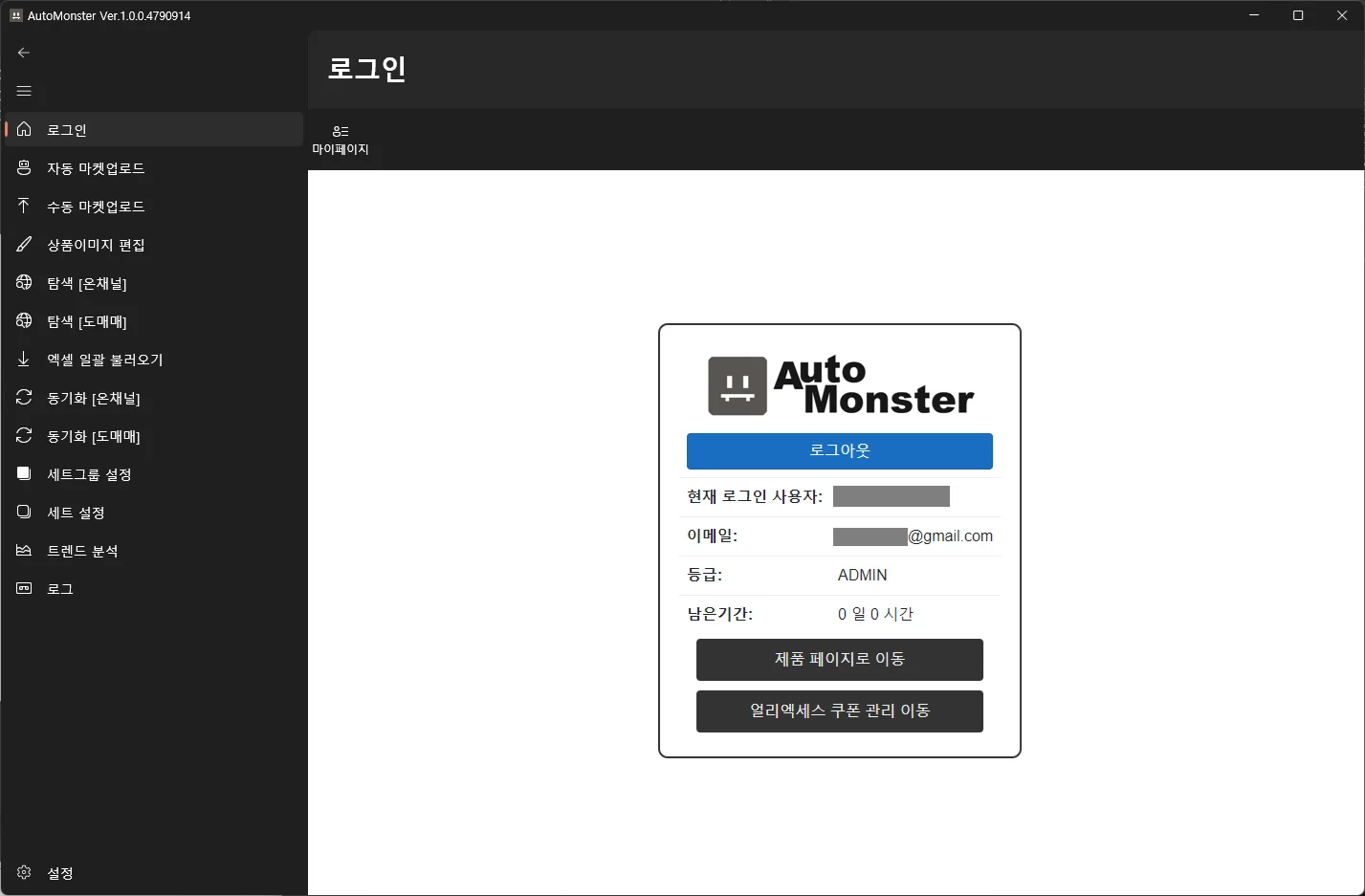Image resolution: width=1365 pixels, height=896 pixels.
Task: Click the icon for 세트 설정
Action: 24,512
